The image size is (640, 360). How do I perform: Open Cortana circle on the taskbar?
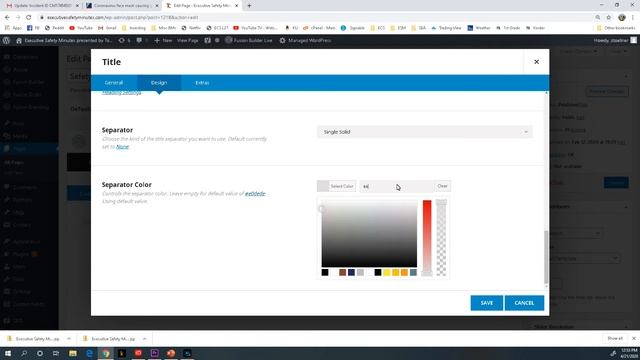[40, 353]
